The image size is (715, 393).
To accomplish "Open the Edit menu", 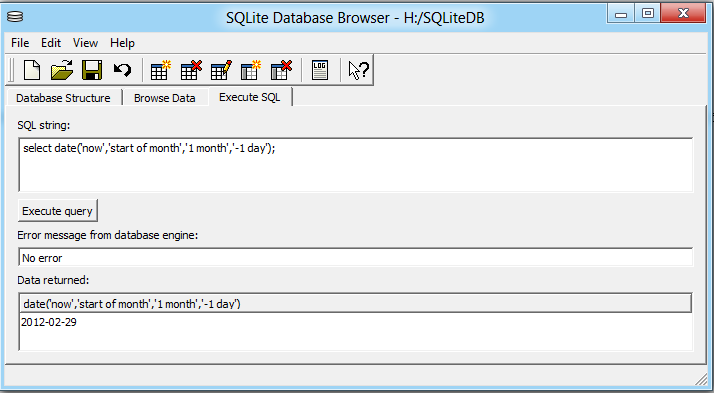I will coord(51,43).
